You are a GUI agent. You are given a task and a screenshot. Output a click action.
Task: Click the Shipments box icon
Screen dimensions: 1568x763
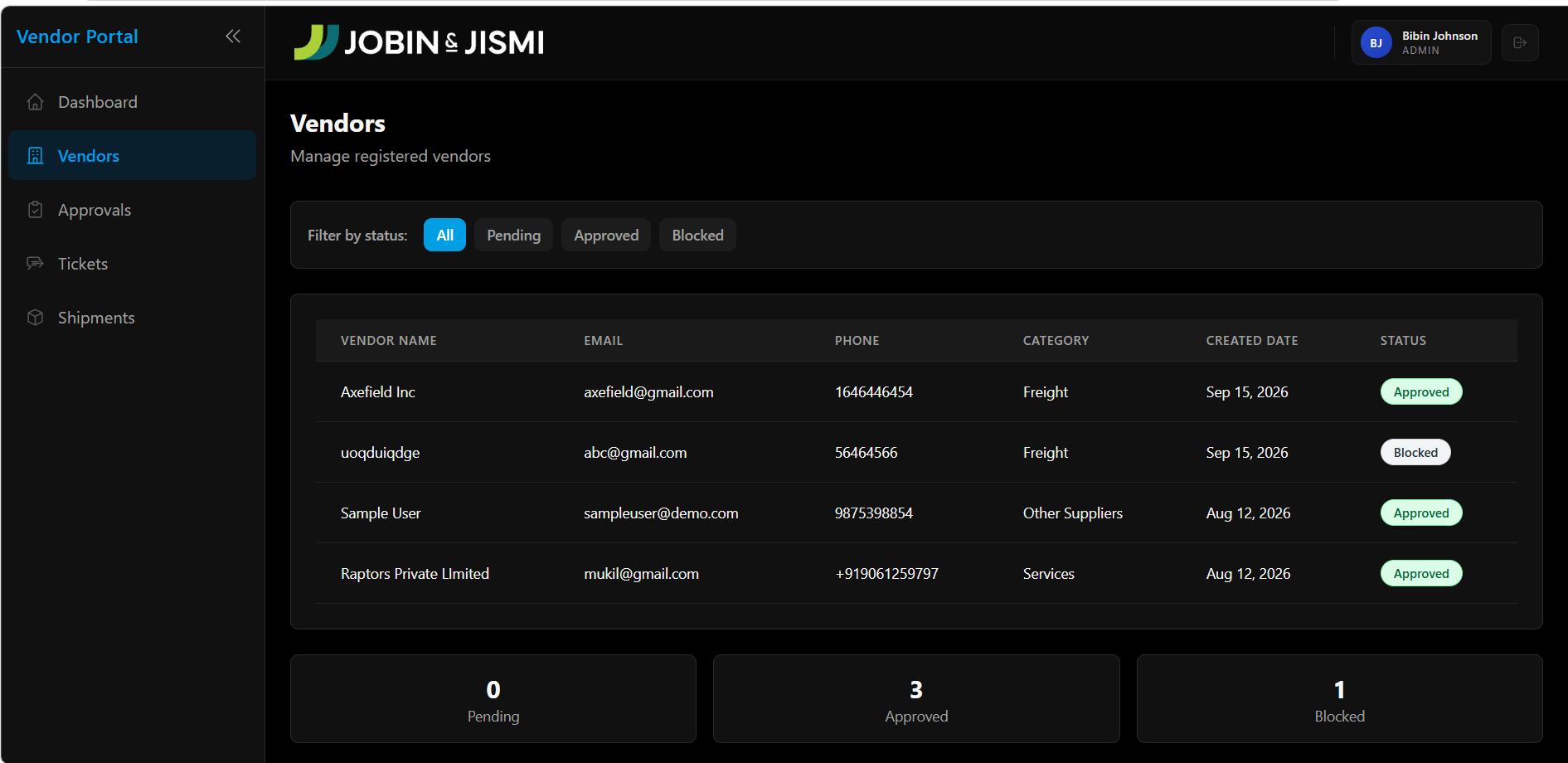pos(35,318)
